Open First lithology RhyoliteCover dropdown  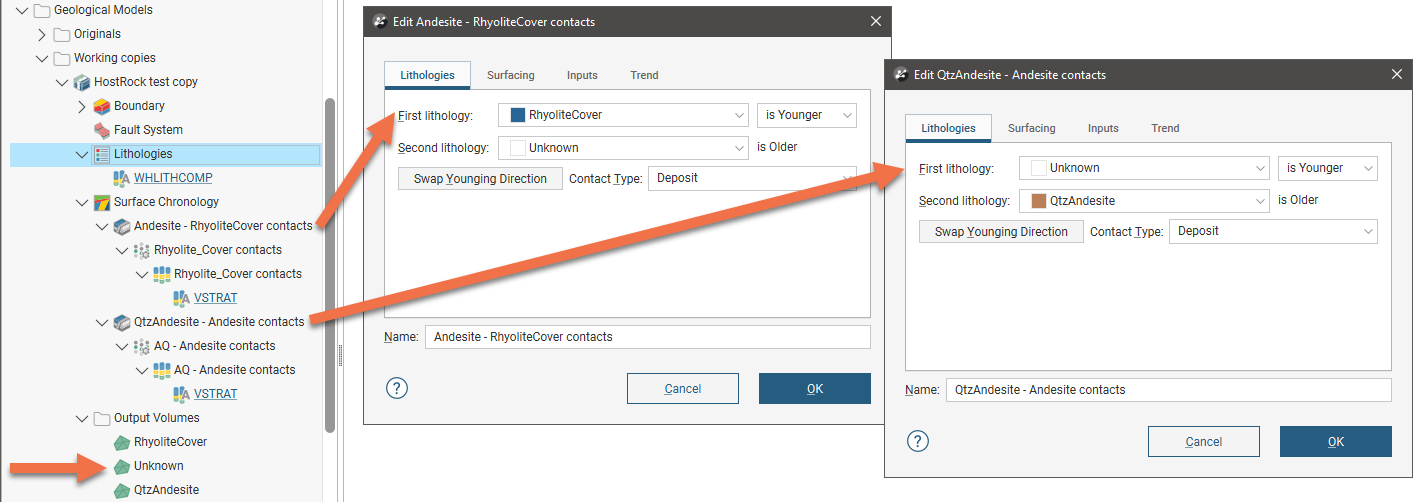(738, 115)
